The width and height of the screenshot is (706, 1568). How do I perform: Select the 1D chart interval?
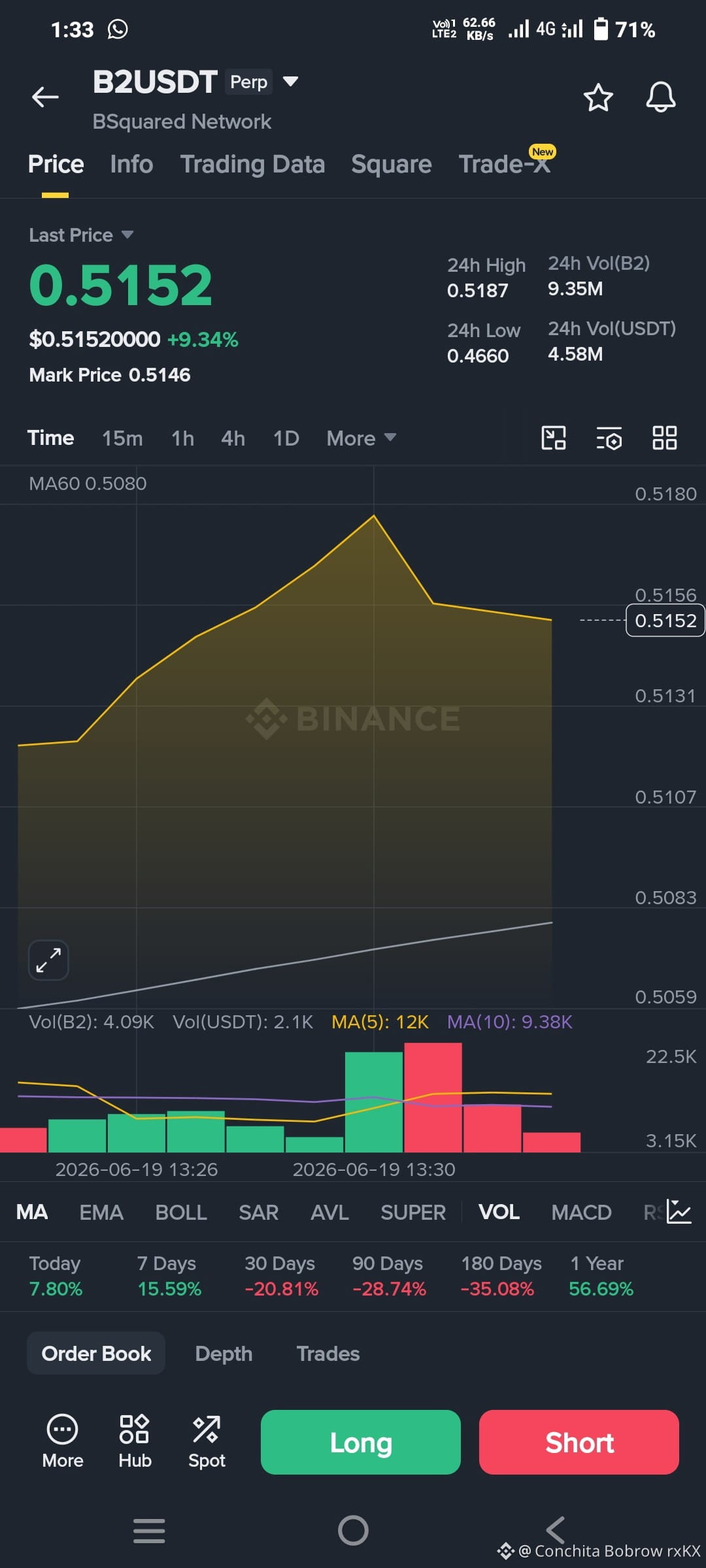point(286,438)
